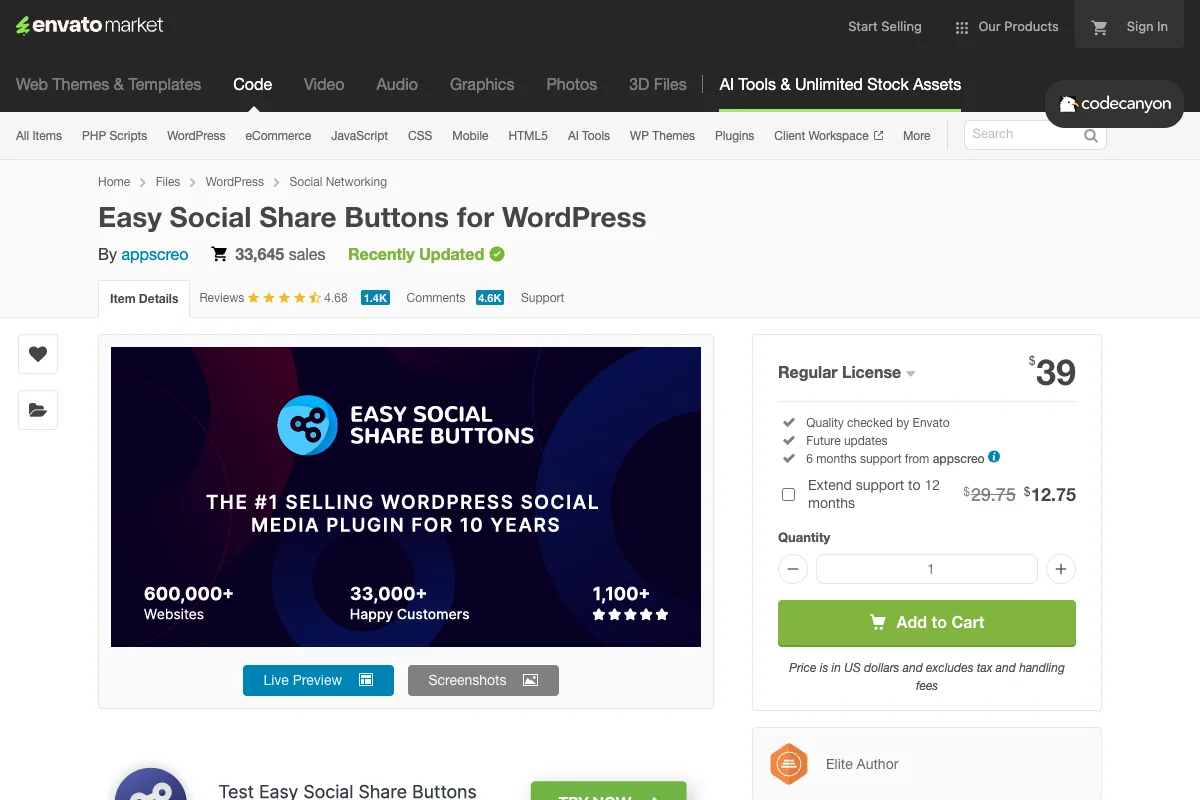The height and width of the screenshot is (800, 1200).
Task: Select Web Themes & Templates menu
Action: click(108, 85)
